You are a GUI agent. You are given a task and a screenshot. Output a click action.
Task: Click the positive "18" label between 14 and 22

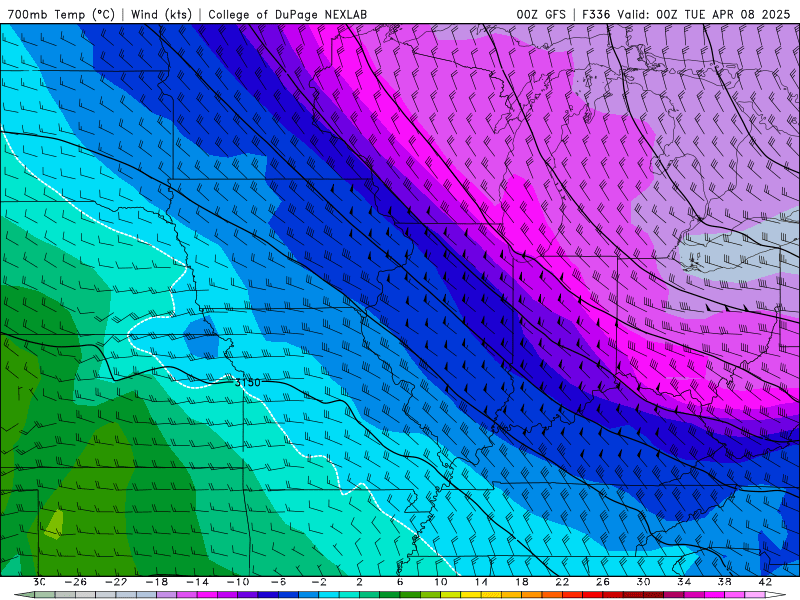[x=521, y=582]
